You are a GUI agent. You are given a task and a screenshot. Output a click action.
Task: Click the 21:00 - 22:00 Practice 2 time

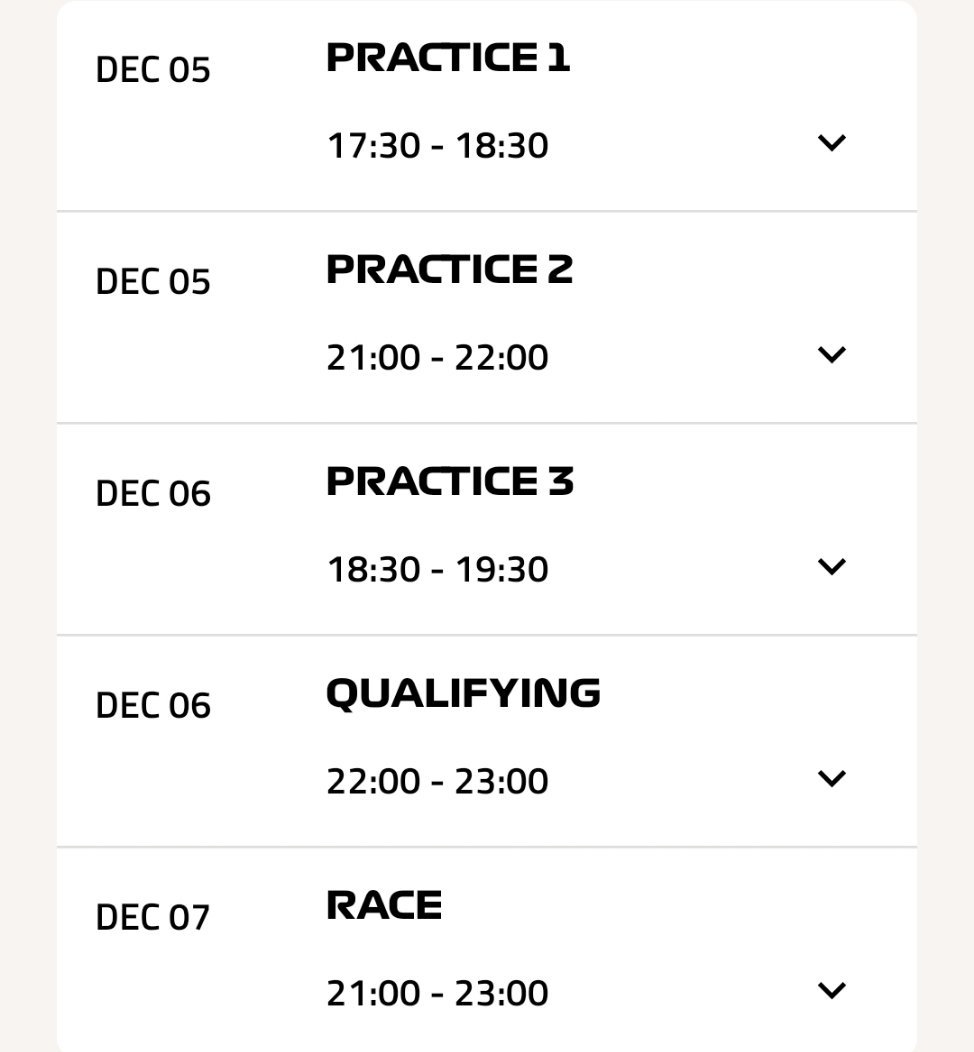437,357
